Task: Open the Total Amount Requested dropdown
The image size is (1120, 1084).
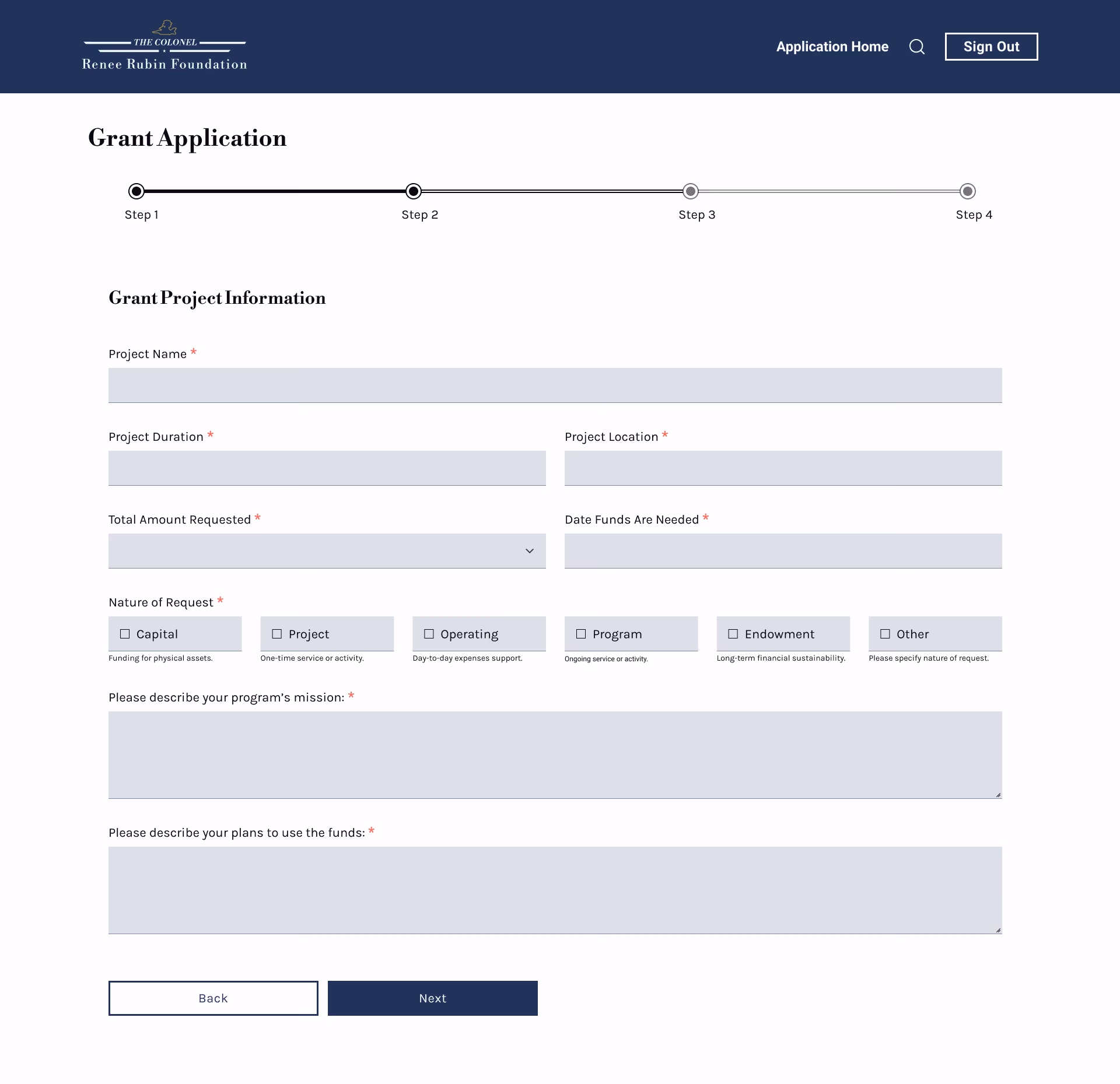Action: point(327,551)
